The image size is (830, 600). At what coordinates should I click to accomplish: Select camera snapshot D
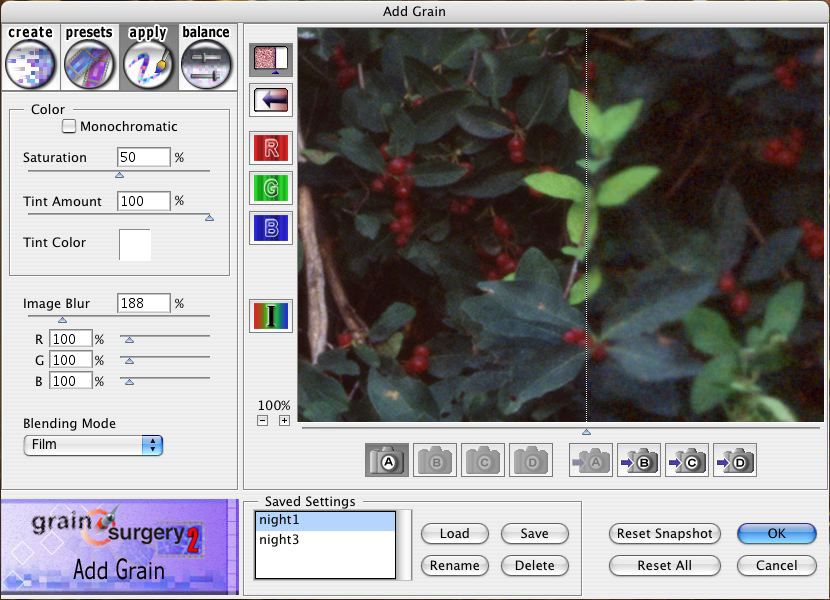point(531,460)
